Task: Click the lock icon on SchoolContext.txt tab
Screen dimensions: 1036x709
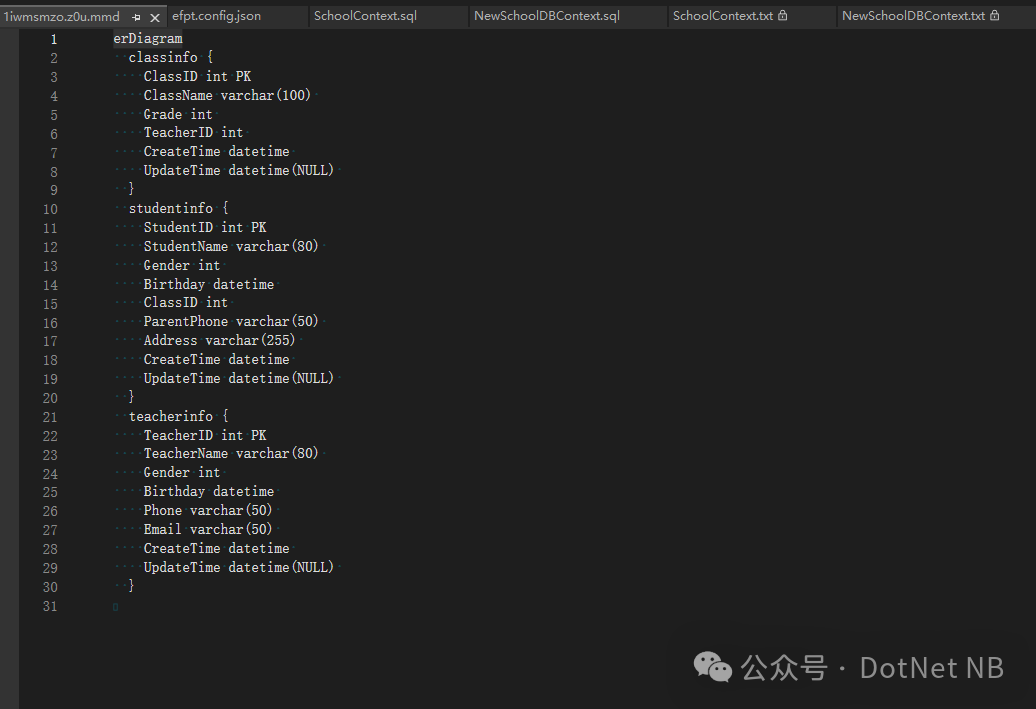Action: click(x=782, y=15)
